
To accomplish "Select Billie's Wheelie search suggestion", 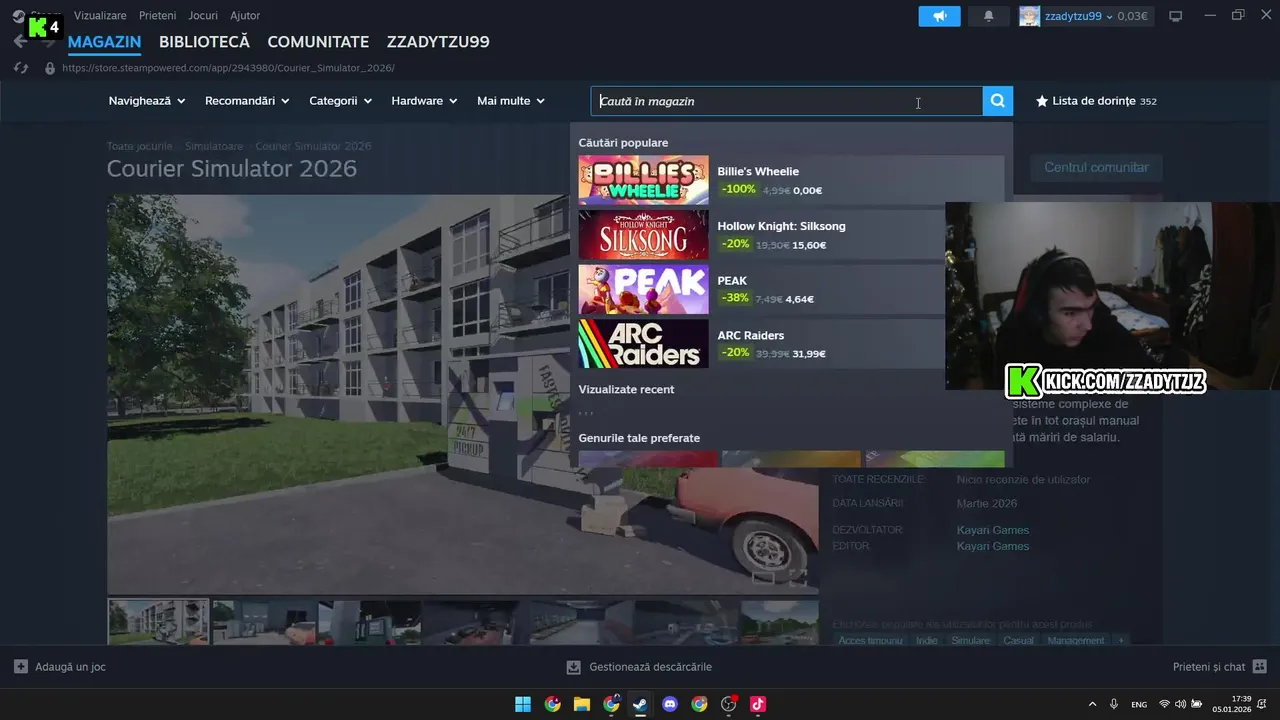I will pyautogui.click(x=791, y=180).
